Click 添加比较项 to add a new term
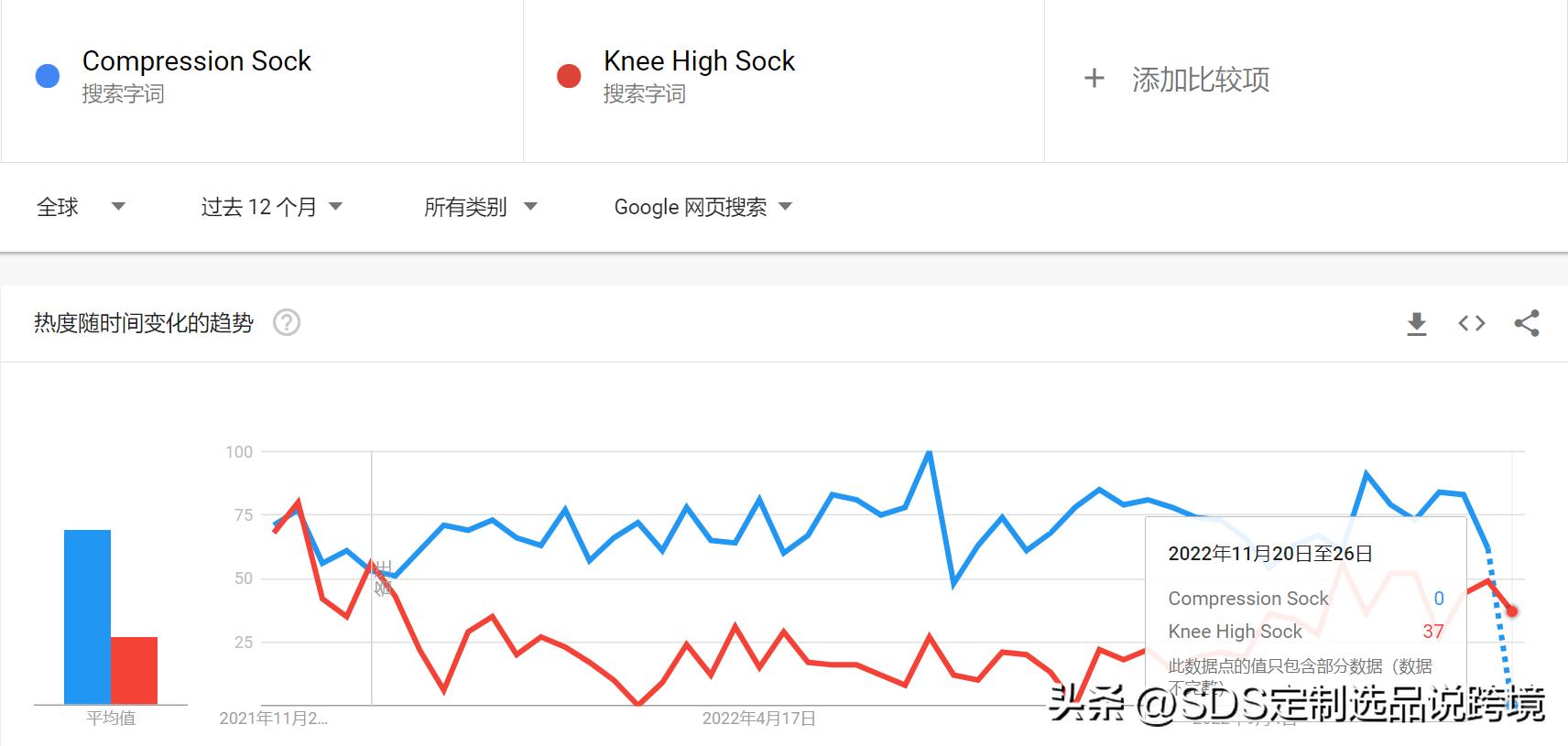The height and width of the screenshot is (746, 1568). coord(1202,80)
